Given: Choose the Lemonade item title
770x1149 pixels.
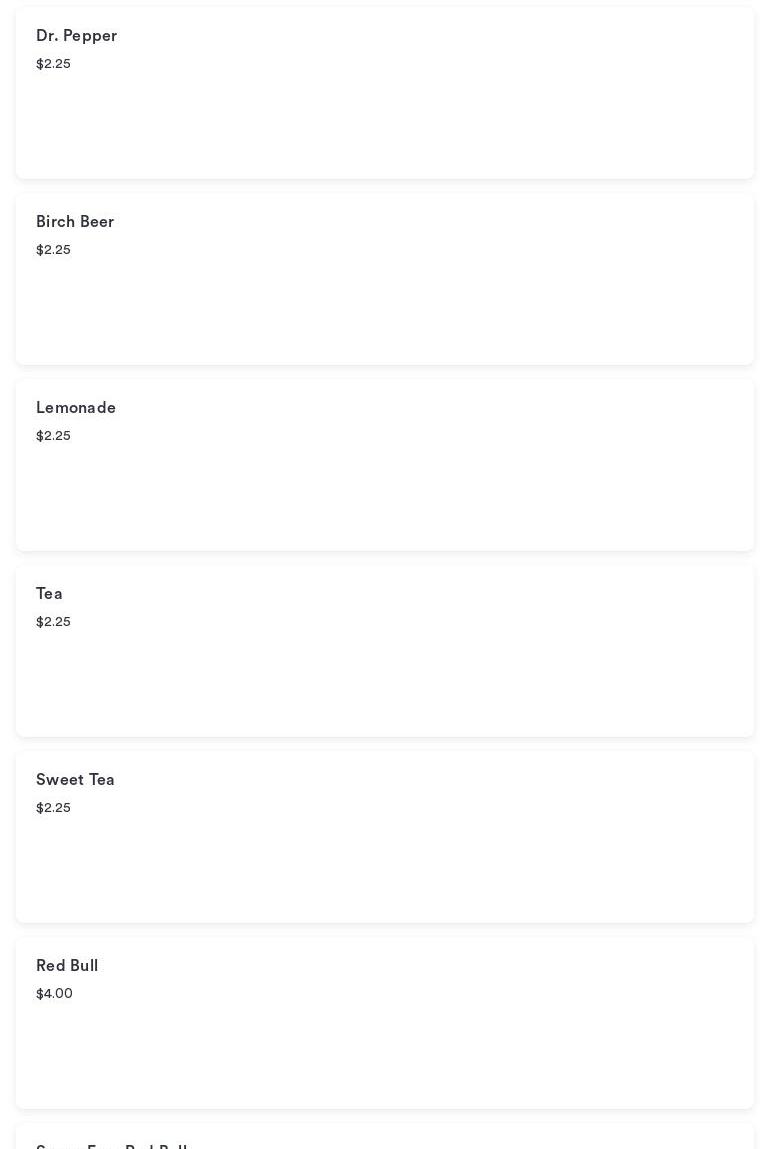Looking at the screenshot, I should 76,408.
